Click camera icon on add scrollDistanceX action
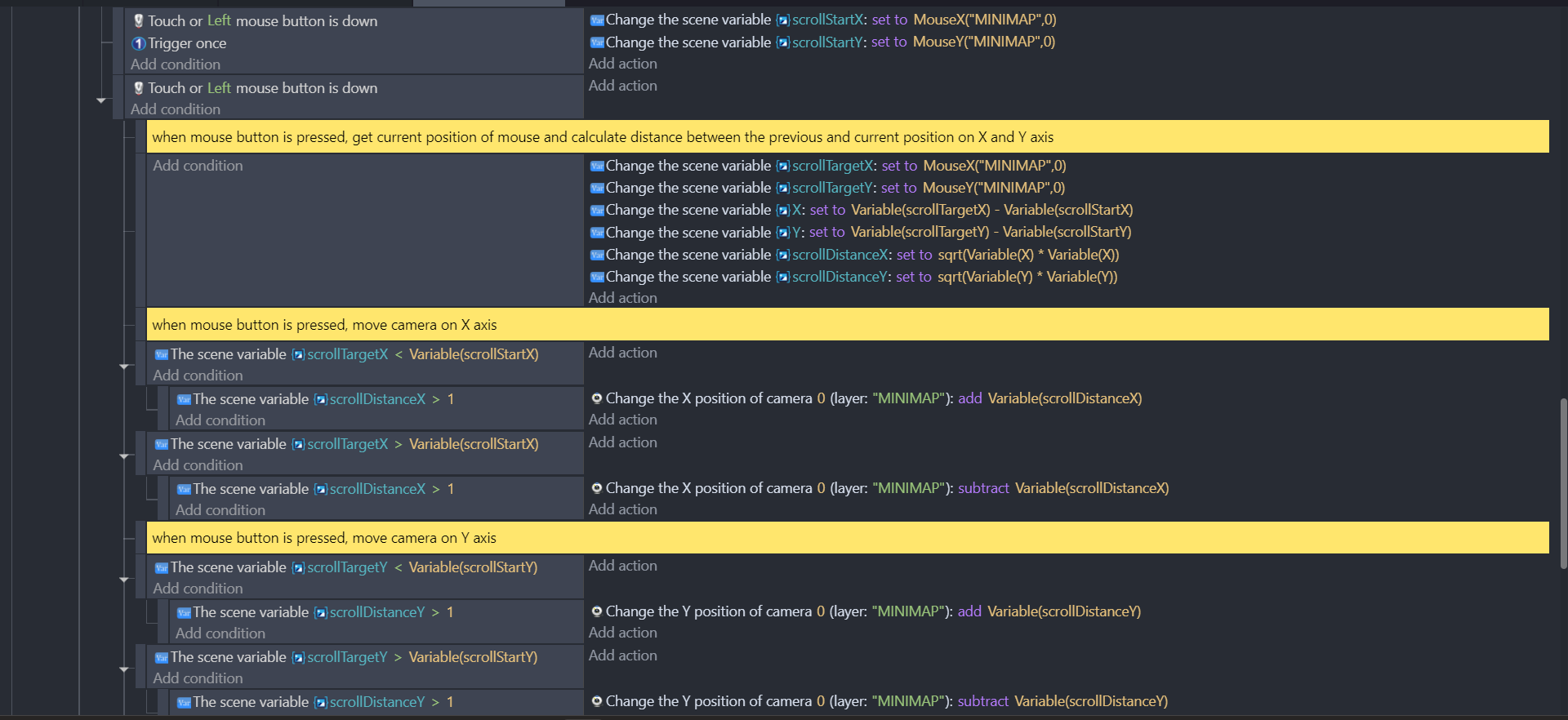The height and width of the screenshot is (720, 1568). coord(597,398)
